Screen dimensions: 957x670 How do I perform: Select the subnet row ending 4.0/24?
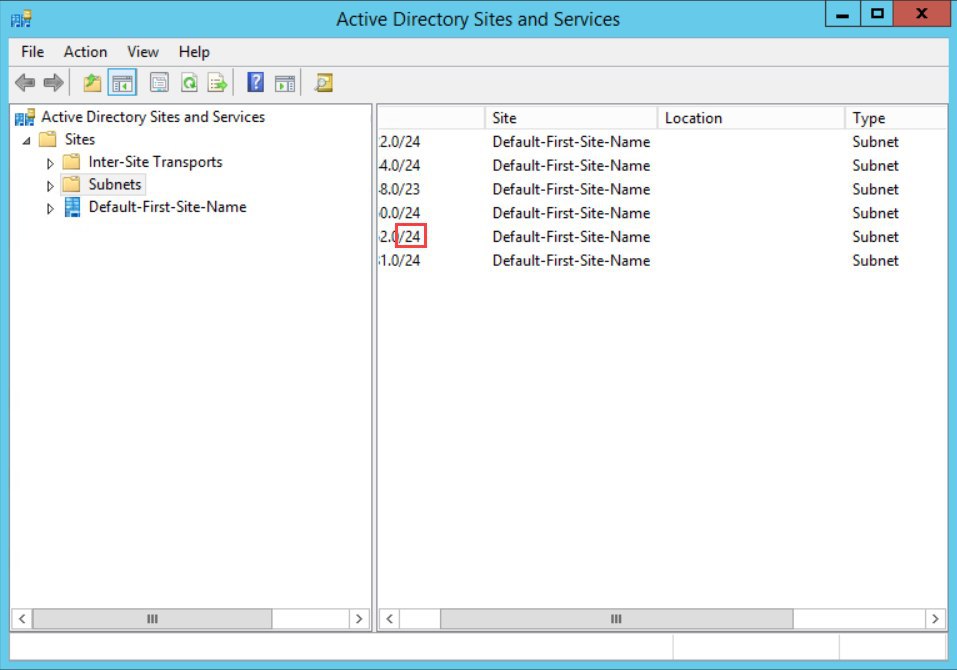(662, 165)
